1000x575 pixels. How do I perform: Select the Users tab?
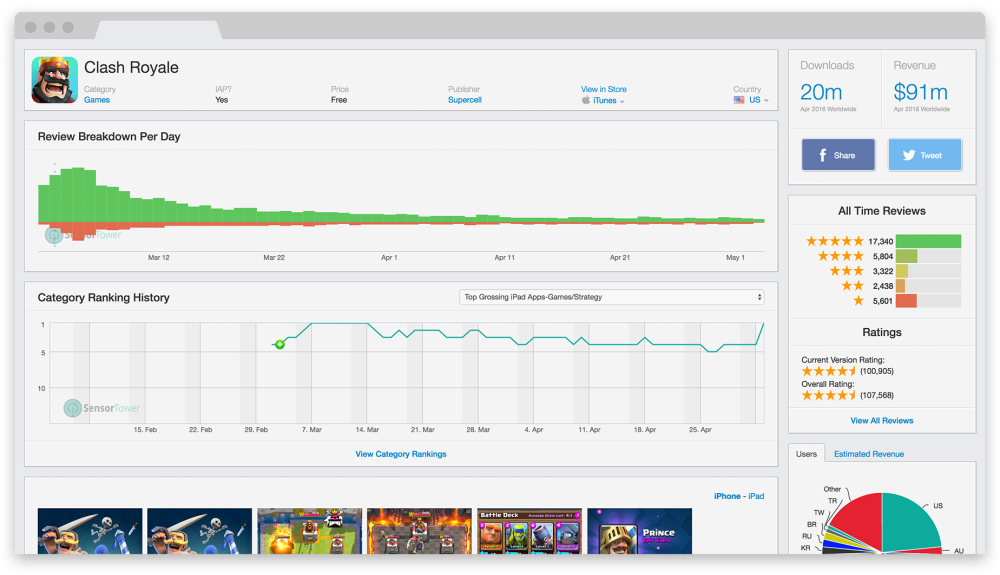pos(806,454)
